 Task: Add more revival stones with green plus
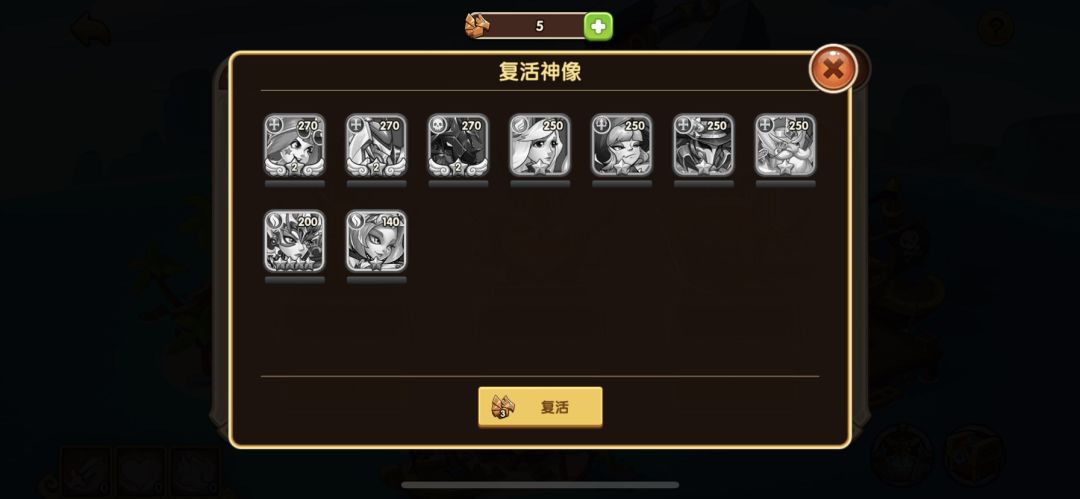point(598,26)
